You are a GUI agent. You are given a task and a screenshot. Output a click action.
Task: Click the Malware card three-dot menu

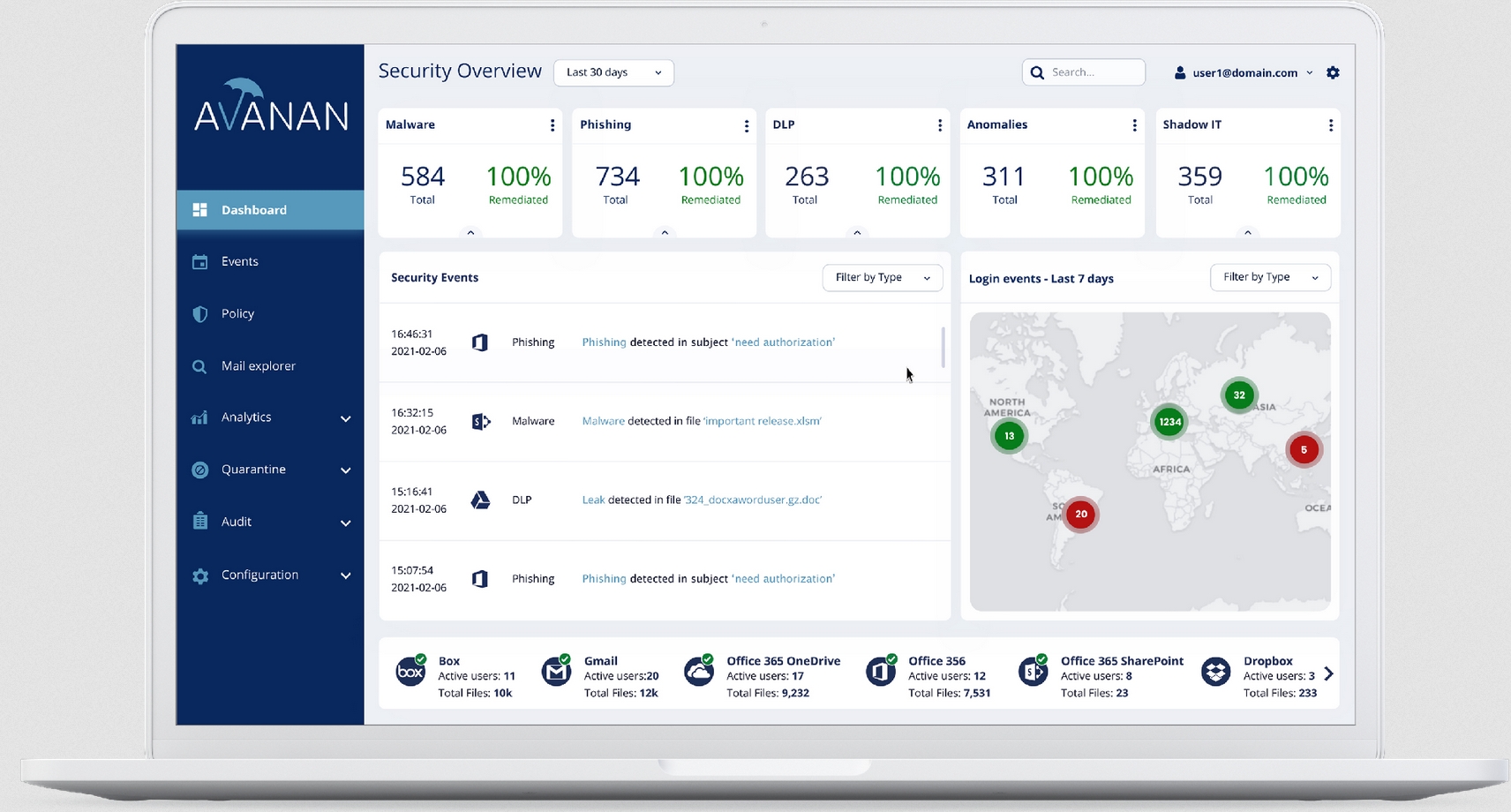tap(553, 125)
